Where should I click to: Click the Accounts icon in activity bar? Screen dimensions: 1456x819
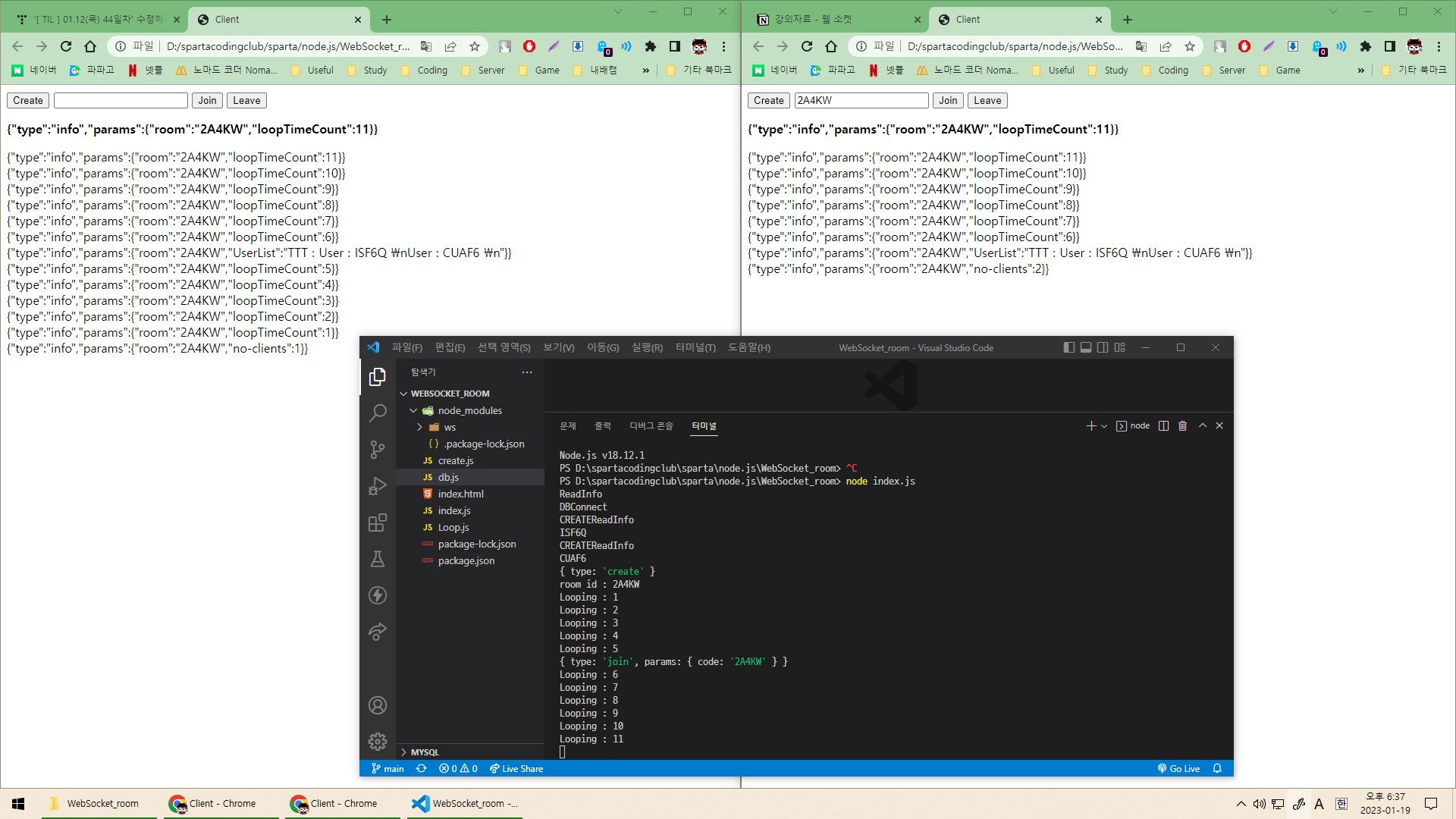377,705
